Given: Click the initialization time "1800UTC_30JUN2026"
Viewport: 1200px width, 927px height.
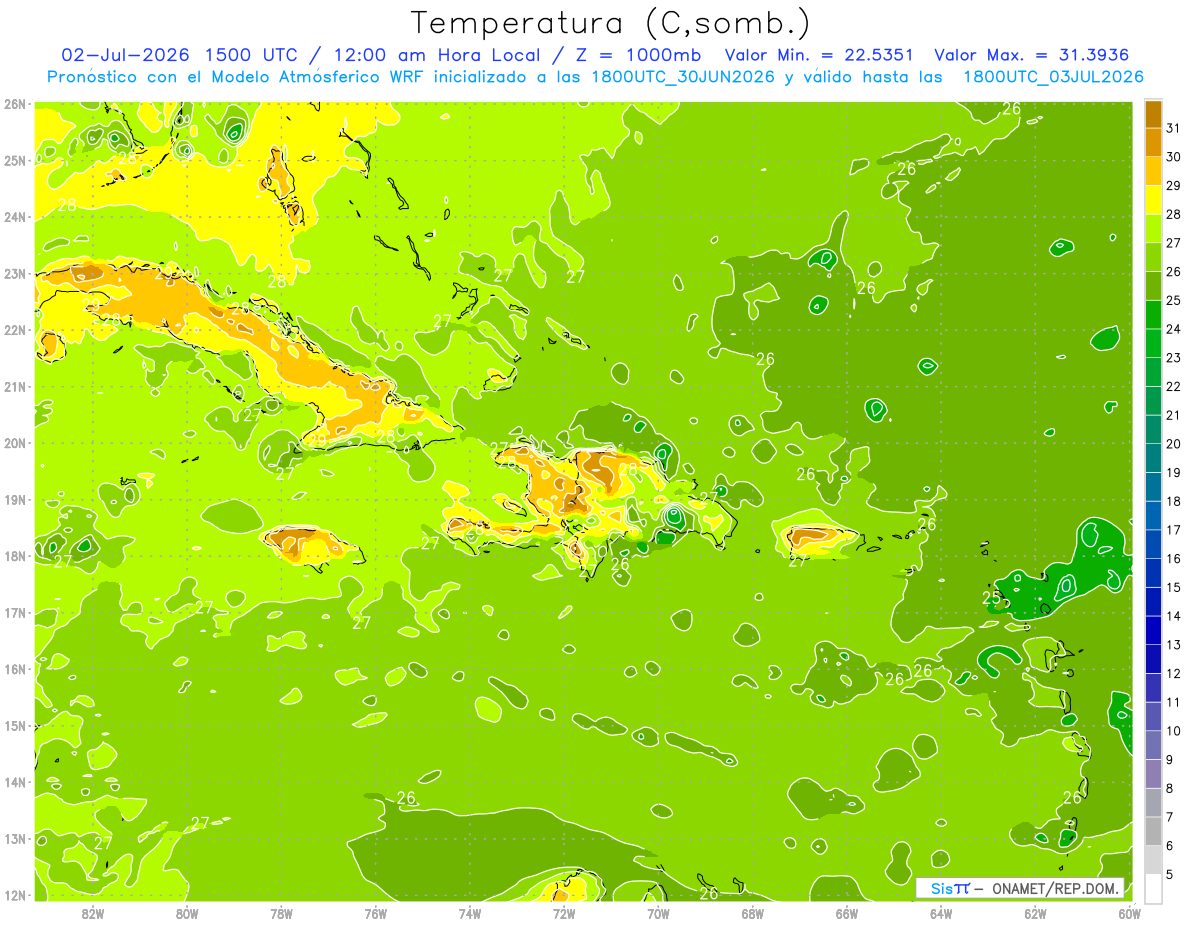Looking at the screenshot, I should [x=683, y=77].
